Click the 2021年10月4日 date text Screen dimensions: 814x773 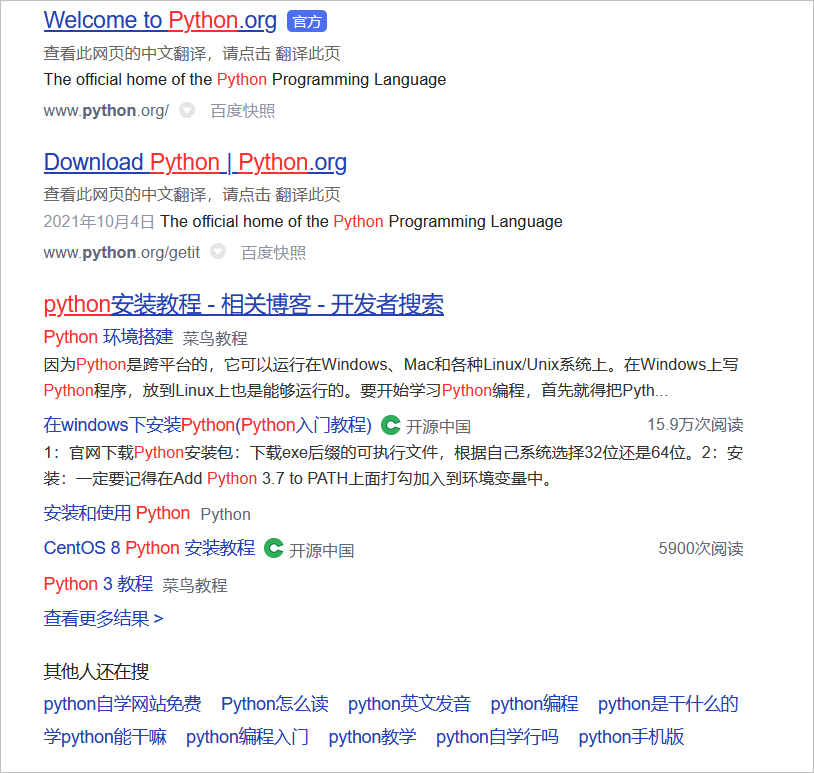point(99,222)
